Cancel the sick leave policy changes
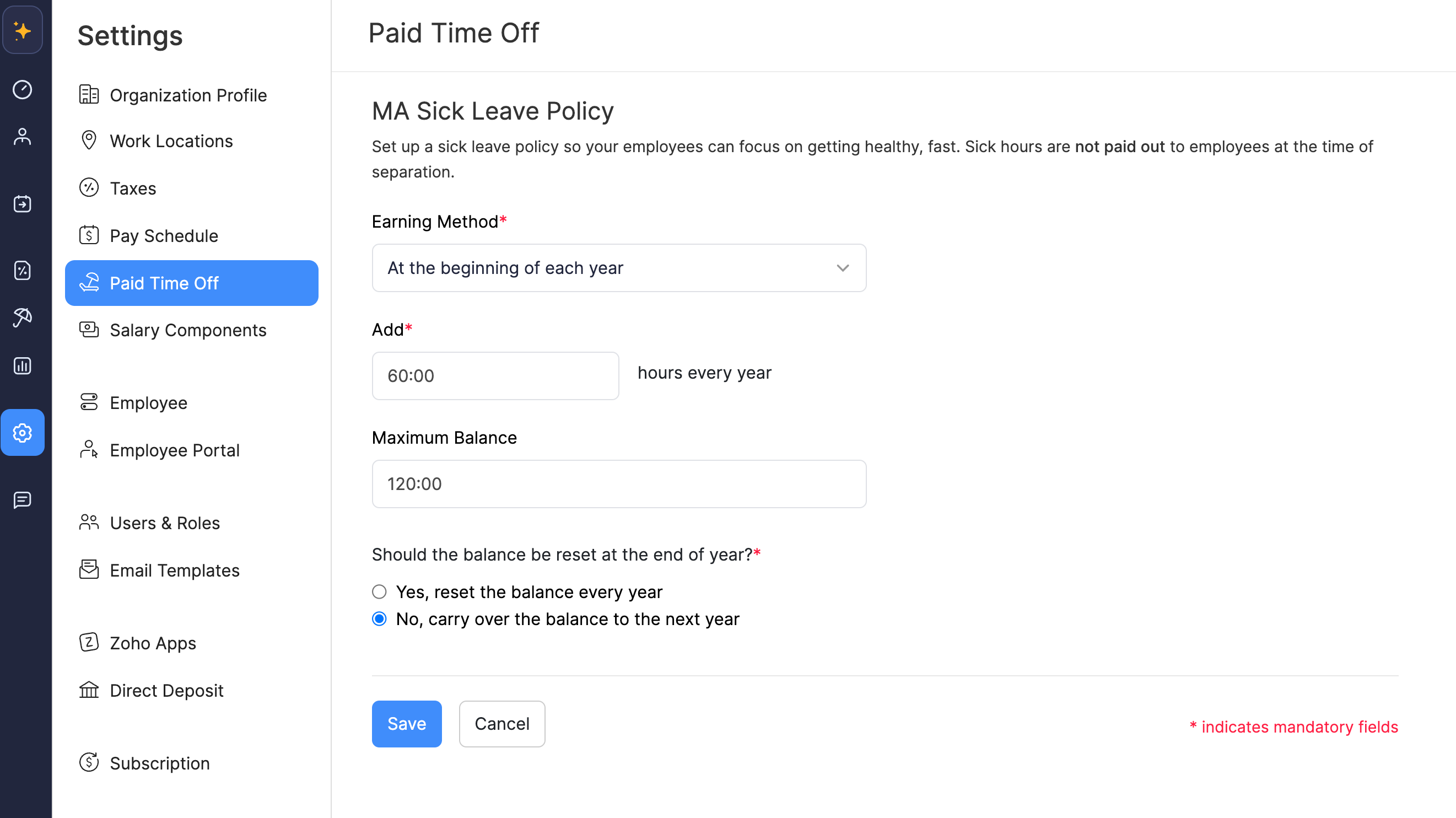Image resolution: width=1456 pixels, height=818 pixels. click(502, 724)
